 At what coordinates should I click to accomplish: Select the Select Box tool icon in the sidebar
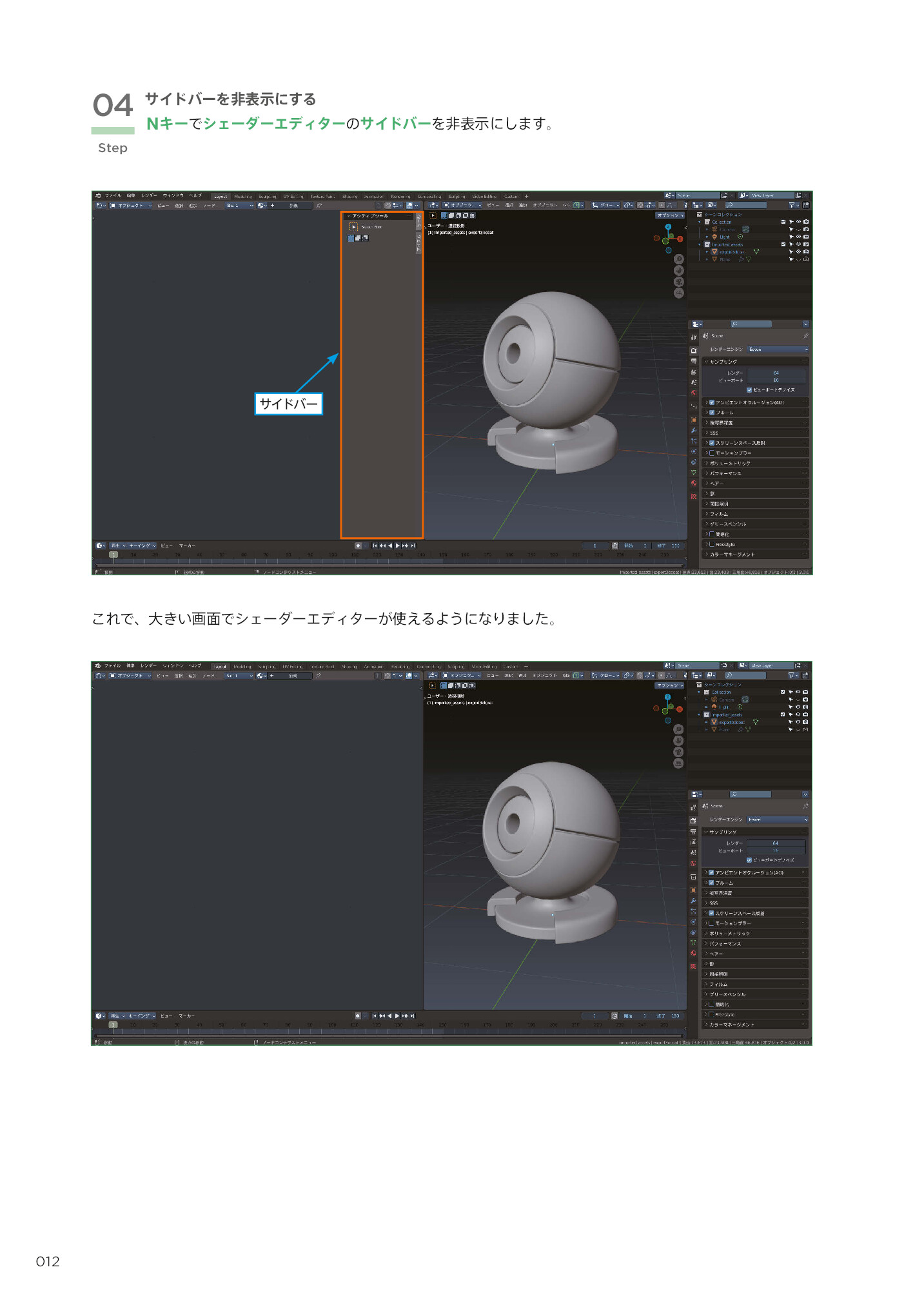[x=353, y=227]
